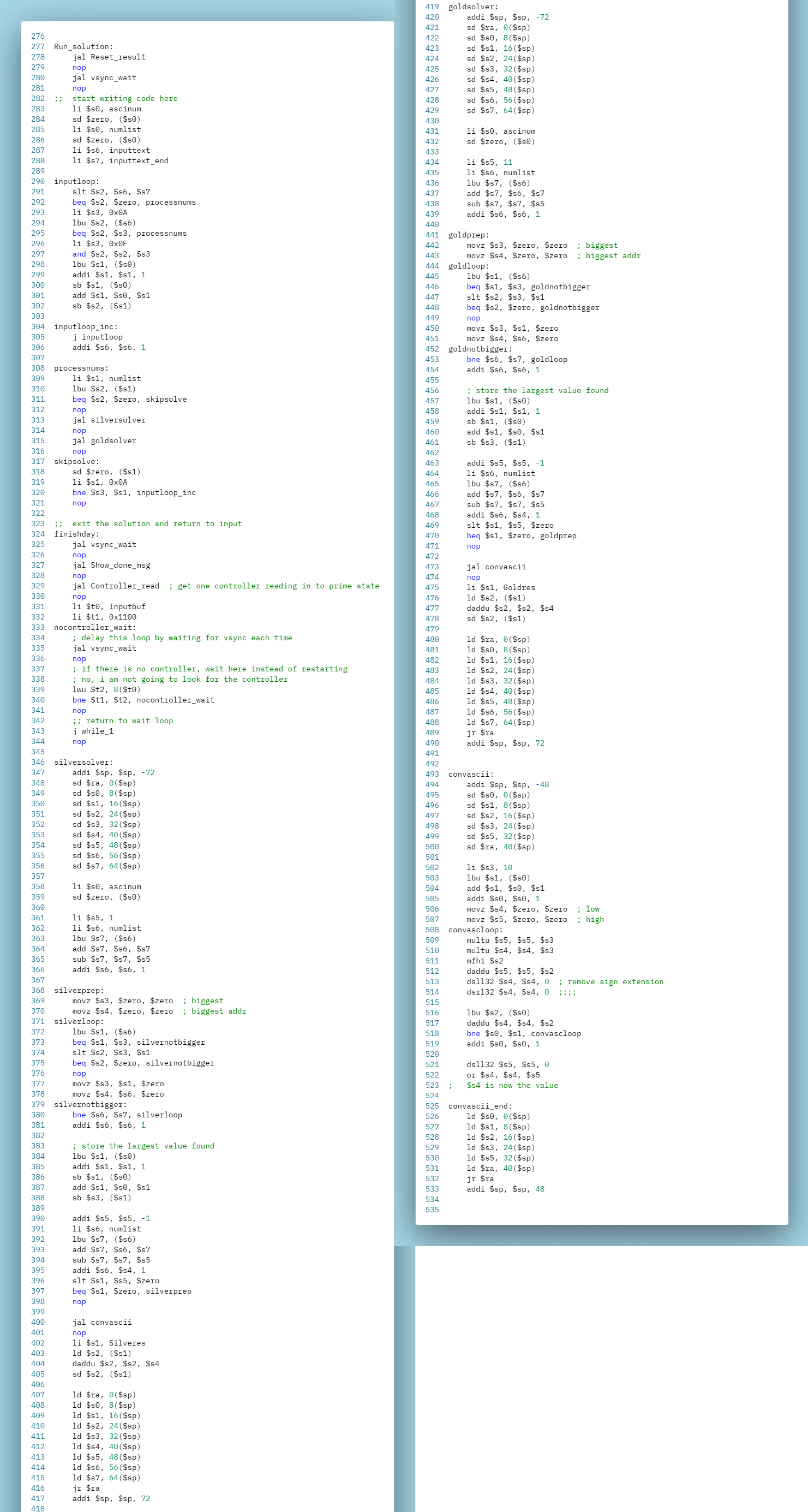This screenshot has width=808, height=1512.
Task: Click the "lwu $t2, 8($t0)" instruction
Action: [107, 689]
